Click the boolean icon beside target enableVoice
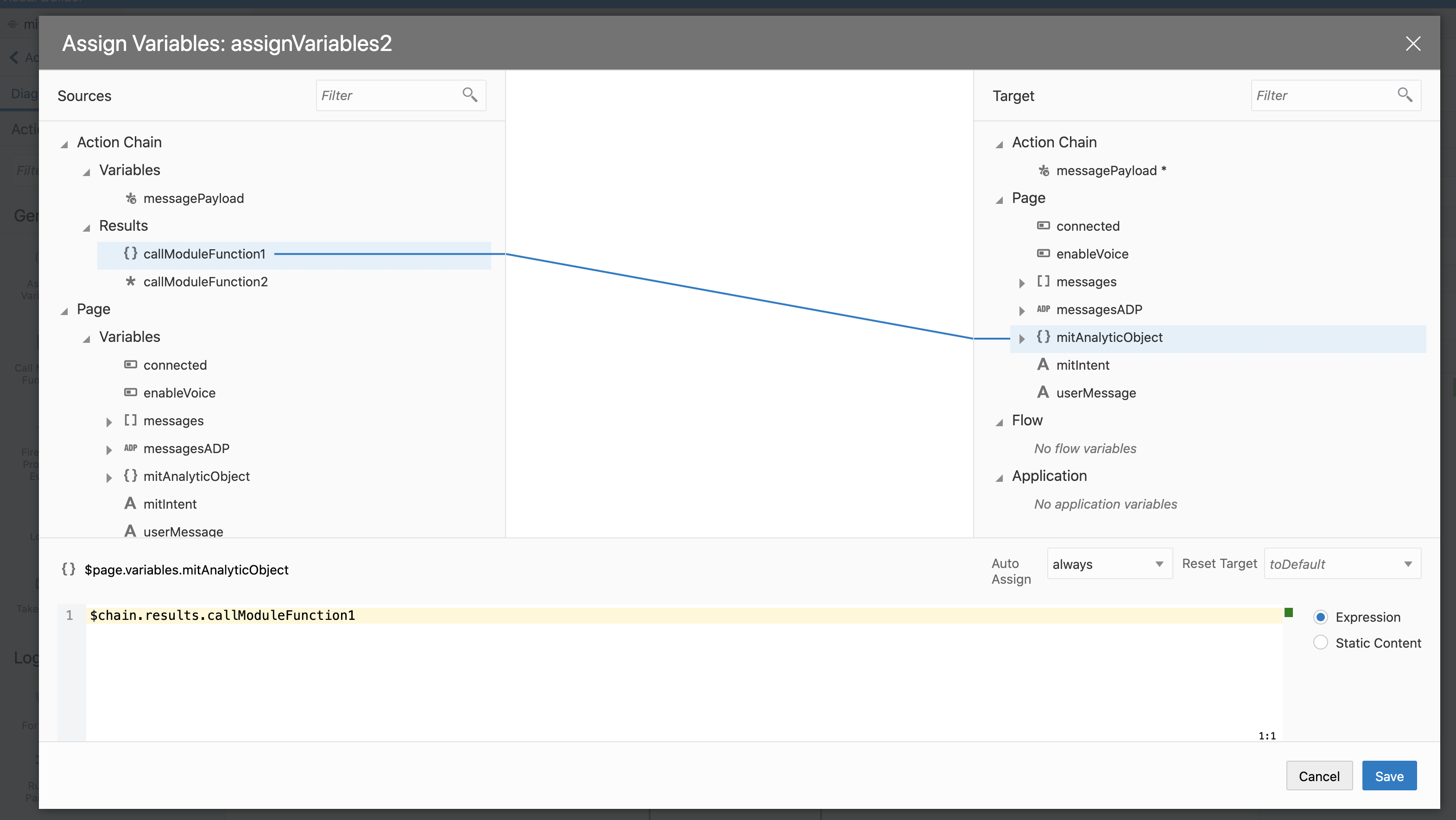Viewport: 1456px width, 820px height. click(x=1044, y=253)
